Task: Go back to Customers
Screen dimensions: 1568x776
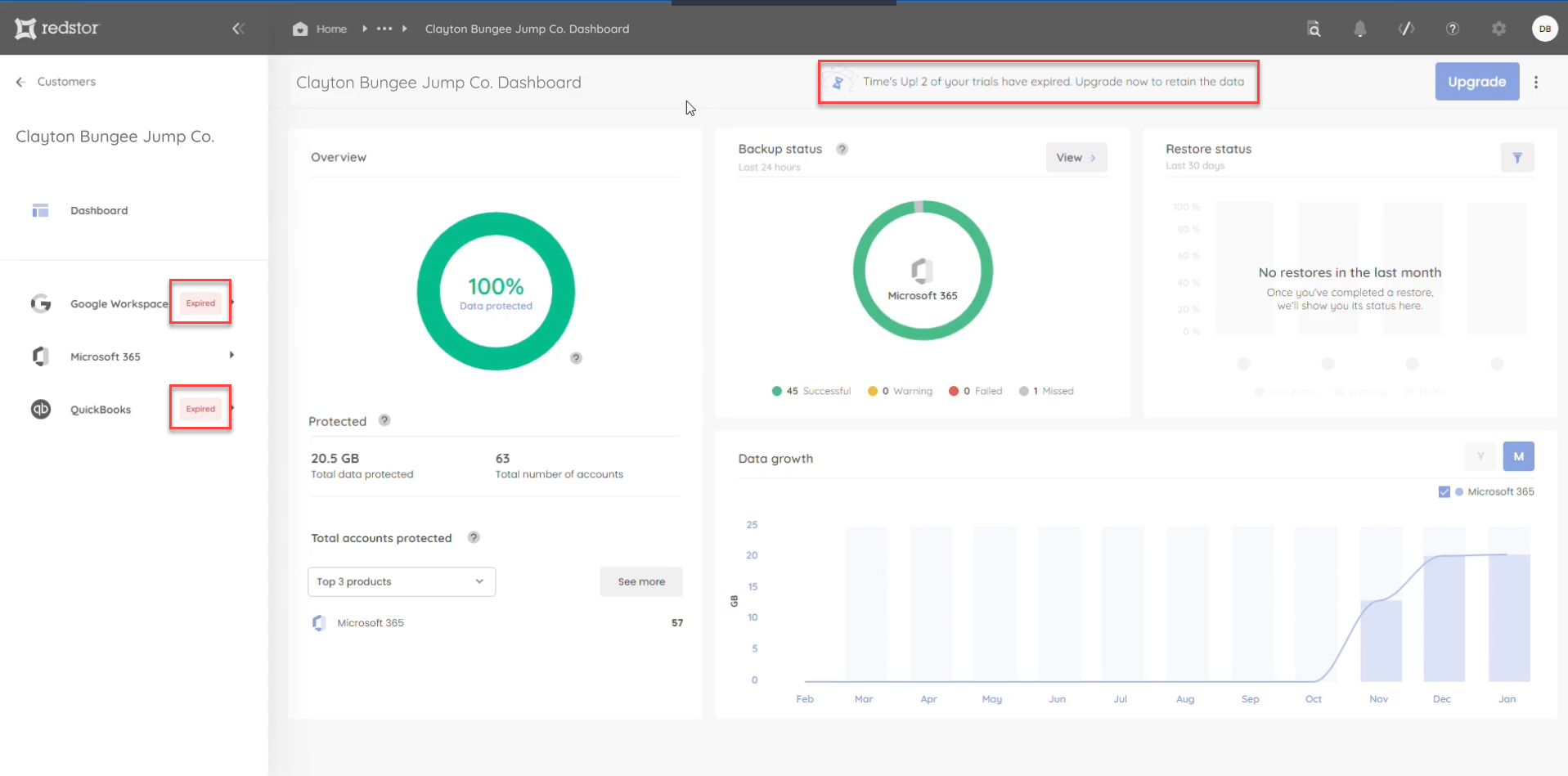Action: pos(66,82)
